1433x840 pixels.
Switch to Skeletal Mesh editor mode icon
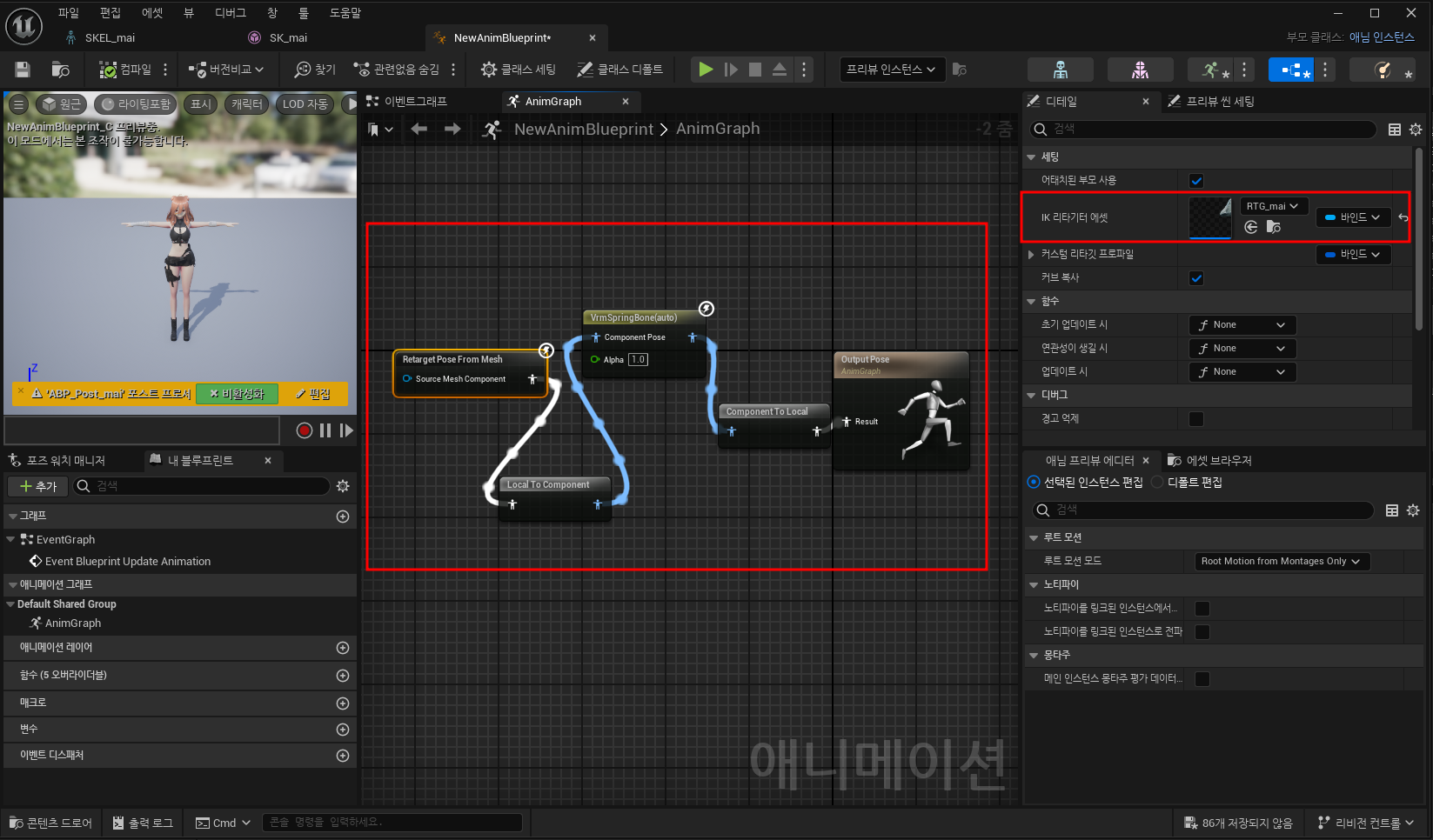(1140, 70)
